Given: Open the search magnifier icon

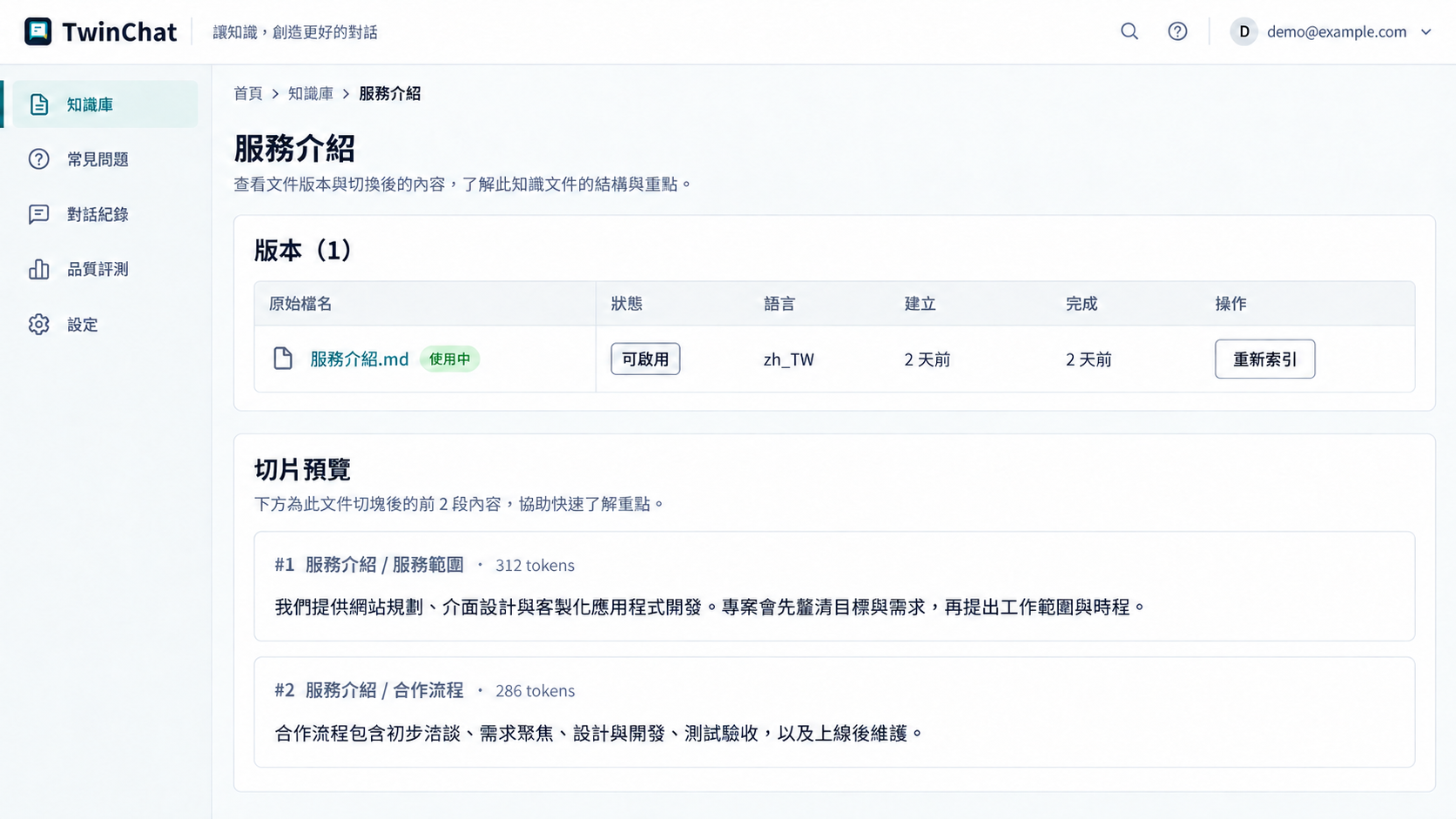Looking at the screenshot, I should tap(1129, 31).
